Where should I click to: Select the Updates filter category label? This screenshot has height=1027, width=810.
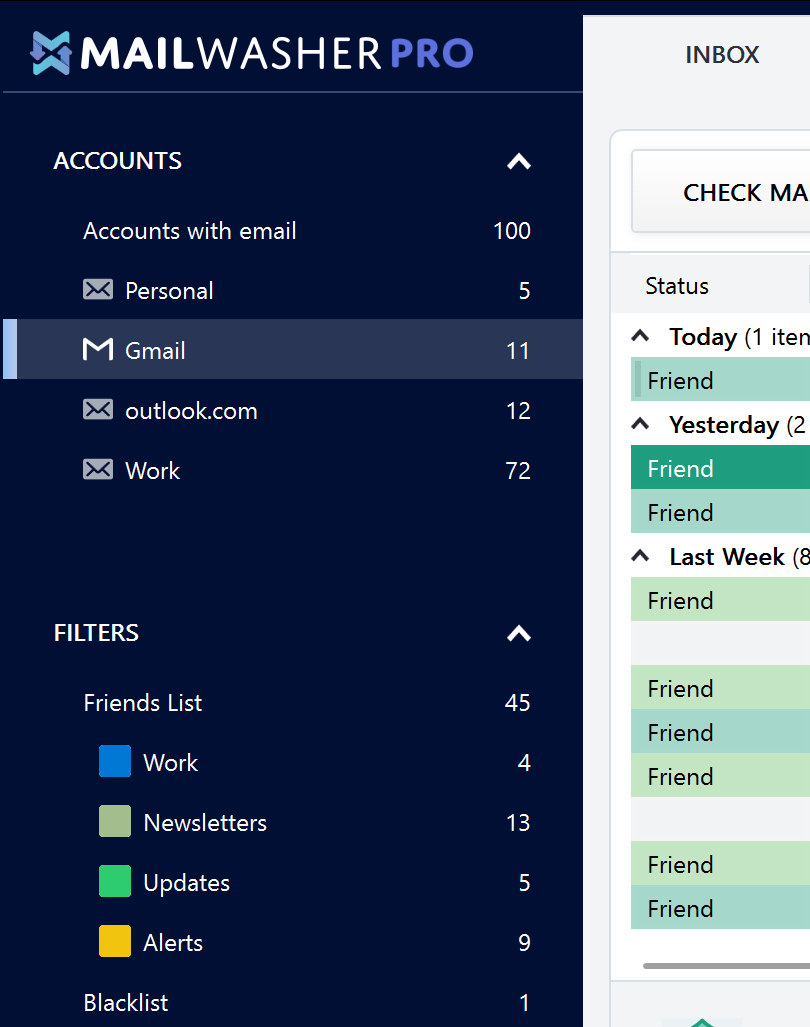pos(187,883)
